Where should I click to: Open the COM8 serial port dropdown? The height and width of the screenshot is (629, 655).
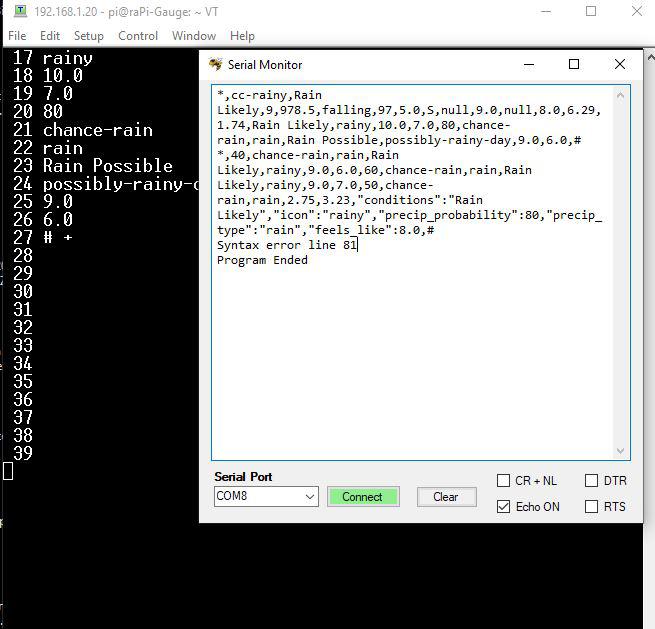coord(309,497)
